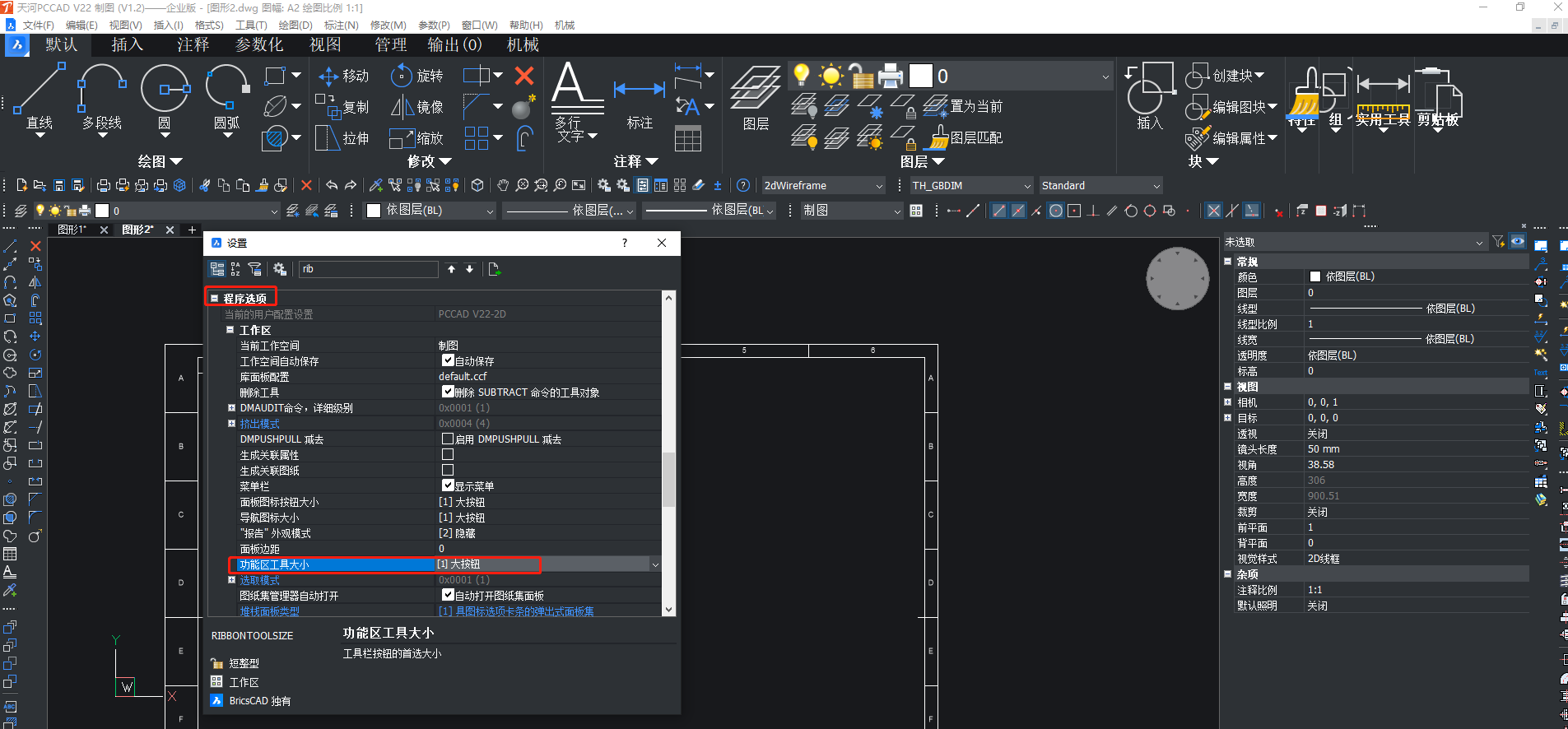Switch to the 参数化 ribbon tab

pyautogui.click(x=258, y=44)
